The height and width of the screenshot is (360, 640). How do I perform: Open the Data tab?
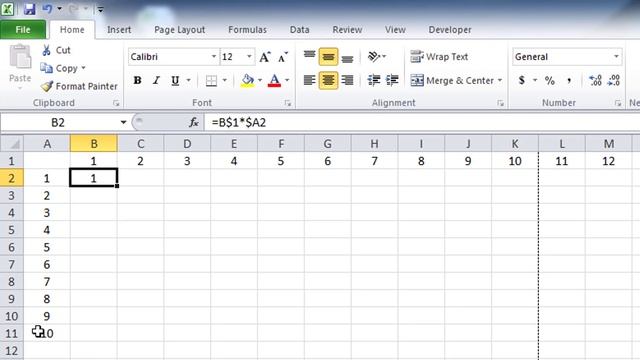(300, 30)
